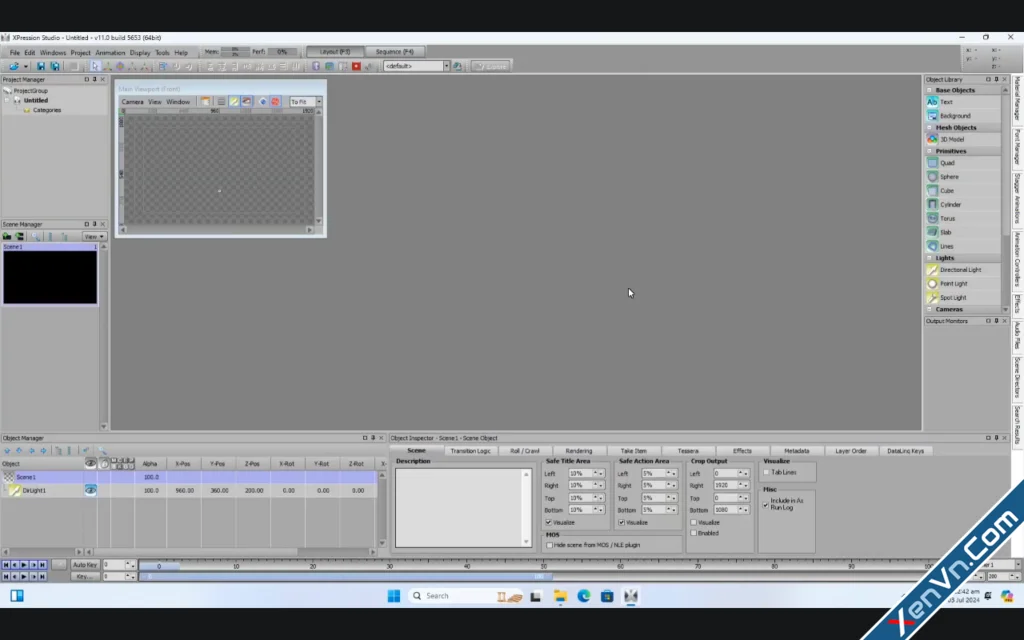Click the light icon in viewport toolbar
This screenshot has height=640, width=1024.
(234, 102)
